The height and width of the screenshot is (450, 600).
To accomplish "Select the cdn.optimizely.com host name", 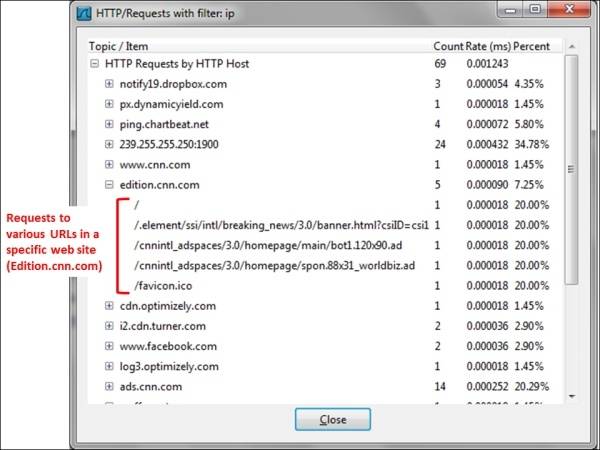I will (168, 306).
